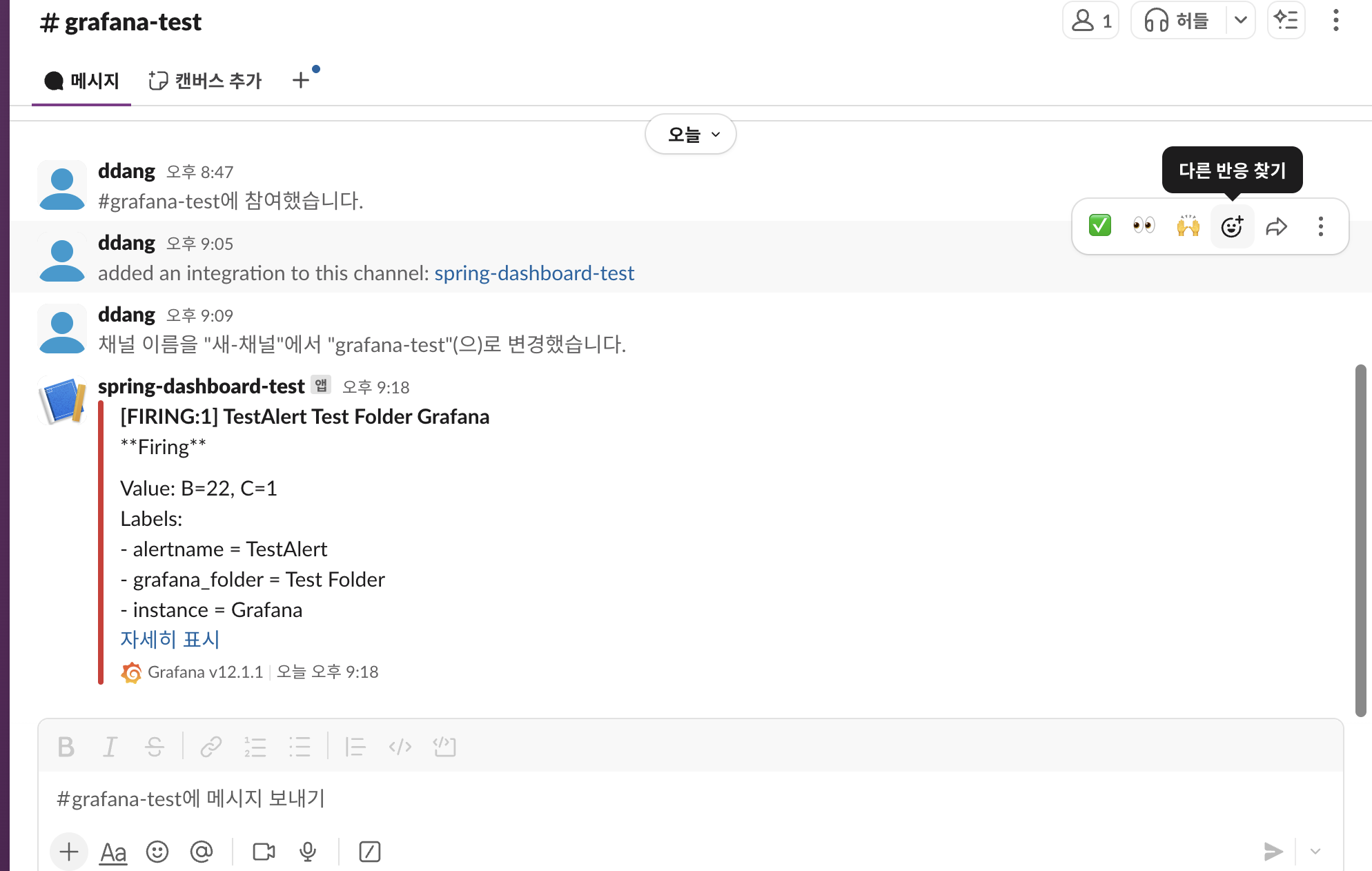Screen dimensions: 1372x871
Task: Forward the message with the share arrow
Action: (x=1276, y=226)
